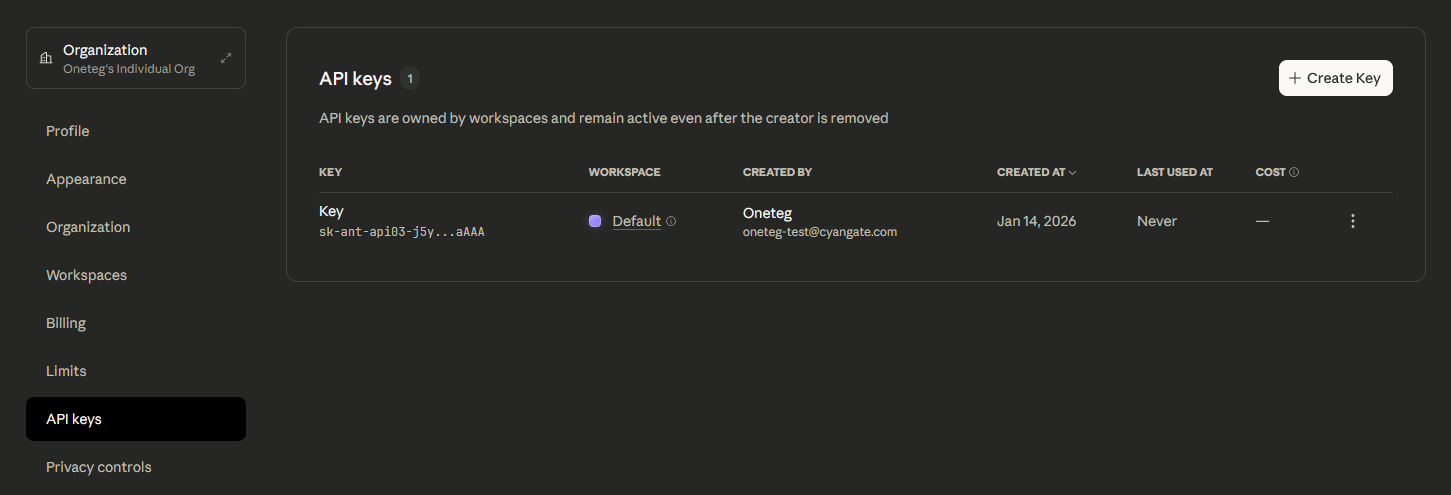Viewport: 1451px width, 495px height.
Task: Open the three-dot menu for Key row
Action: pos(1352,221)
